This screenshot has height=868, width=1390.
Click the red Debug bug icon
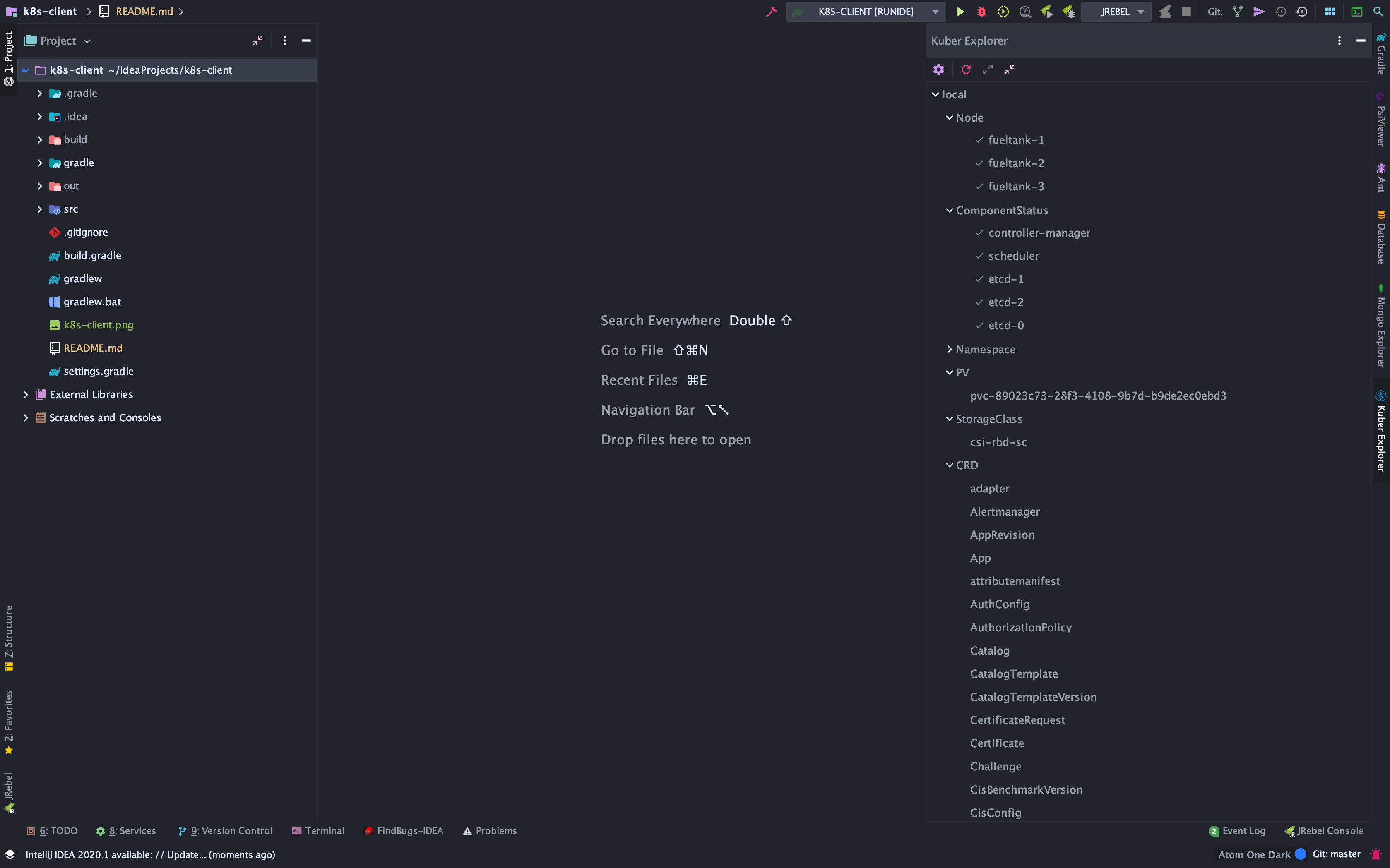[x=981, y=12]
